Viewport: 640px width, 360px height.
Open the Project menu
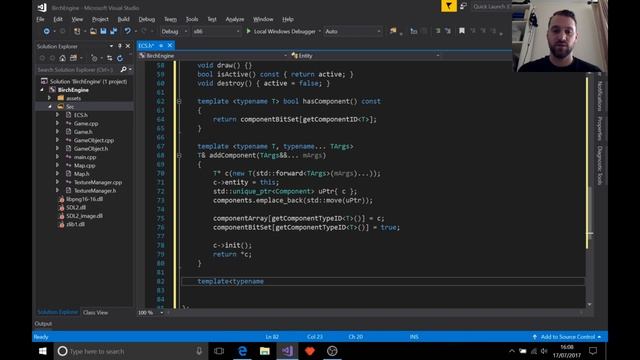[x=100, y=19]
